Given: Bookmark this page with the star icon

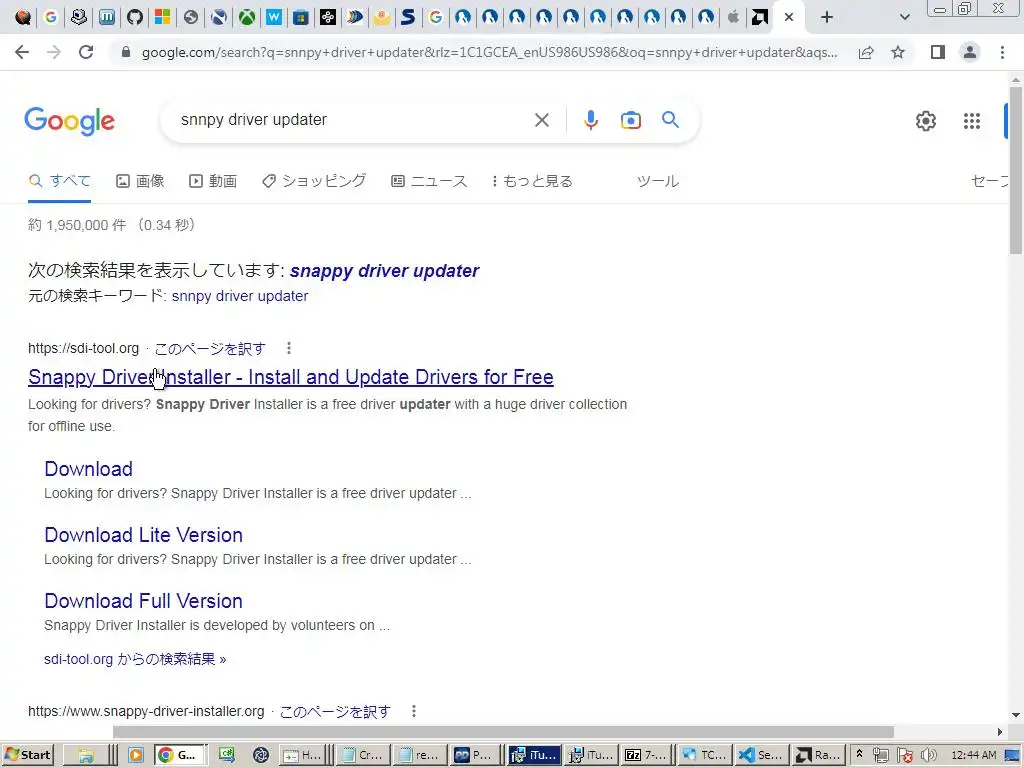Looking at the screenshot, I should (898, 52).
